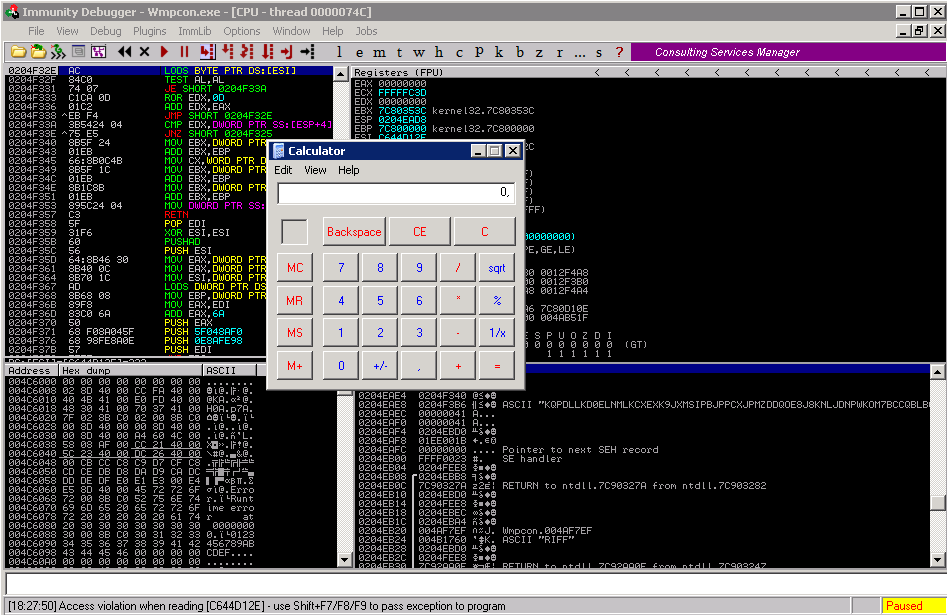Show call stack via 'k' button
The width and height of the screenshot is (947, 615).
499,52
